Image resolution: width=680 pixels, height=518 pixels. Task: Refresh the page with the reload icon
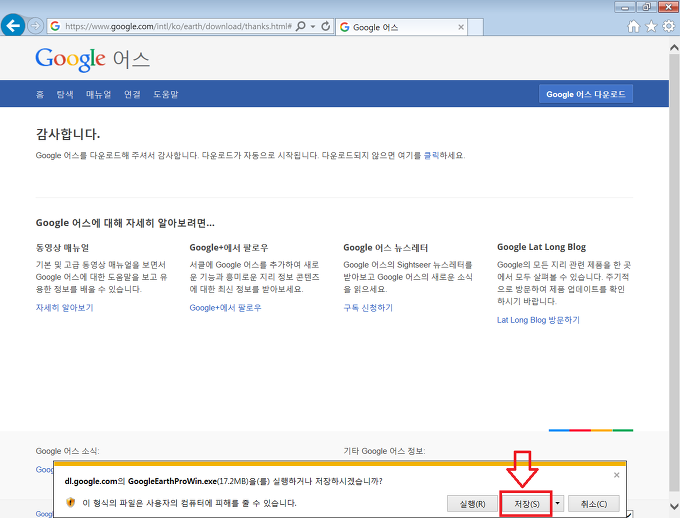pyautogui.click(x=326, y=26)
